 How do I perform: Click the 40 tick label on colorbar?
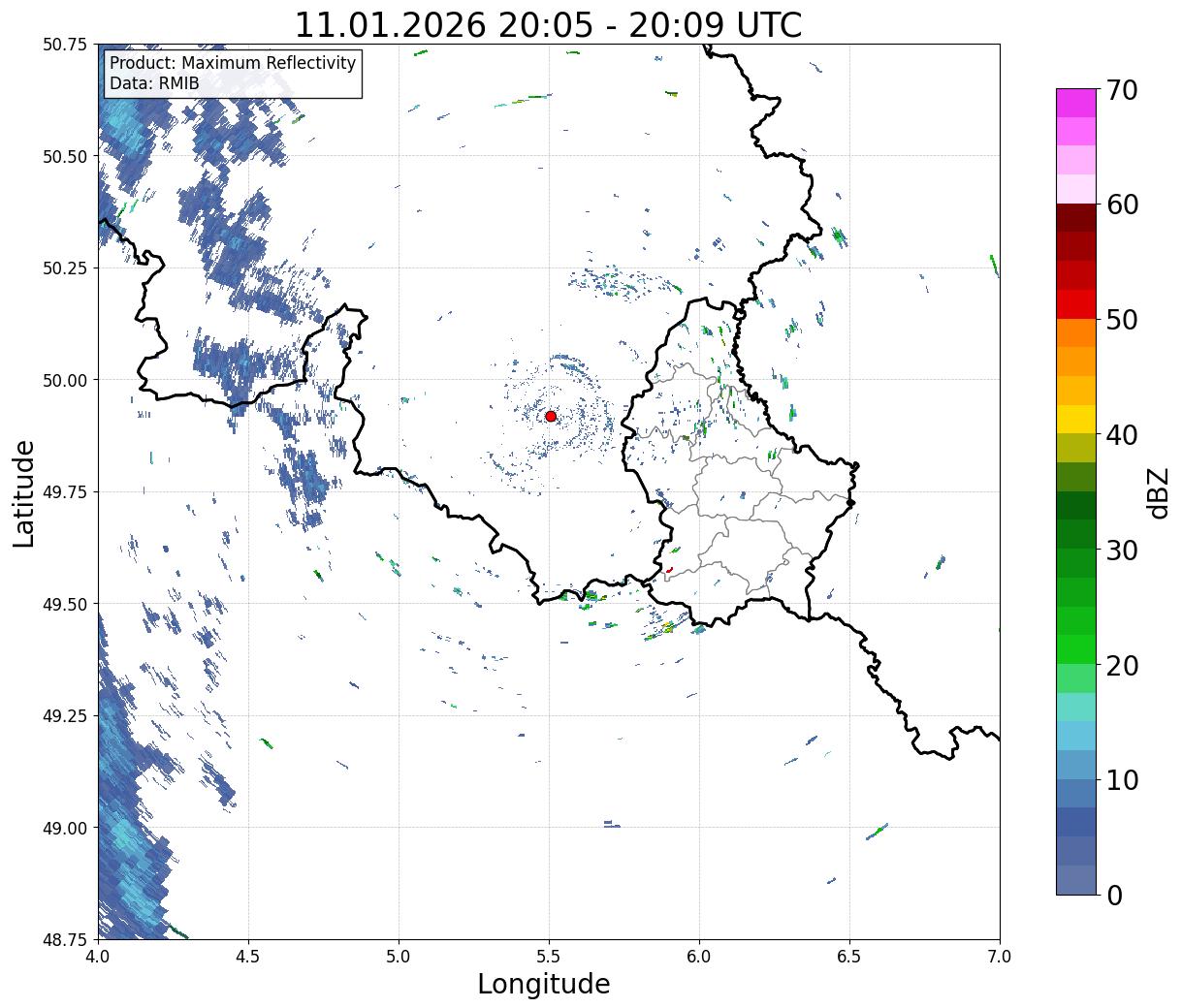coord(1121,434)
